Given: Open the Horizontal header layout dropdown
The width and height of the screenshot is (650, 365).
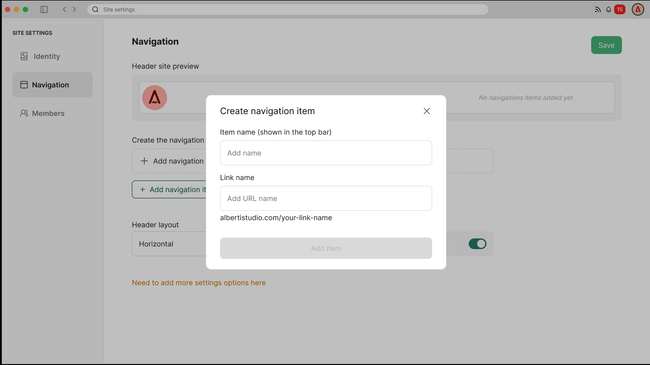Looking at the screenshot, I should 169,244.
